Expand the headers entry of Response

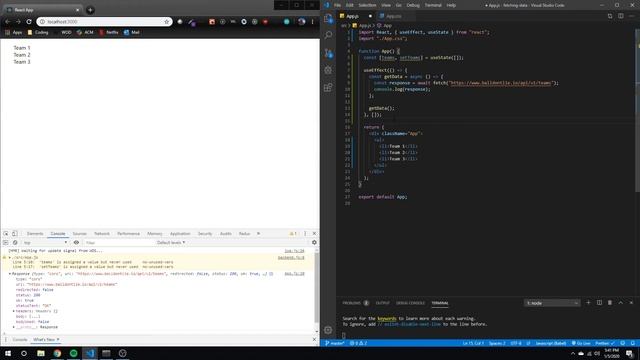(x=14, y=311)
